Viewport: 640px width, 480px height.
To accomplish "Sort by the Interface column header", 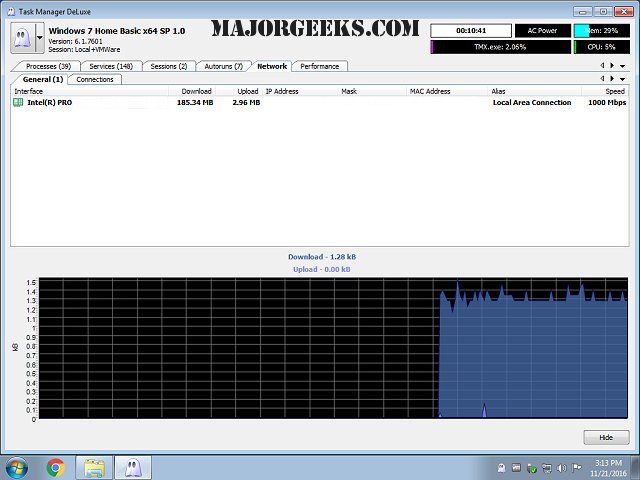I will coord(90,91).
